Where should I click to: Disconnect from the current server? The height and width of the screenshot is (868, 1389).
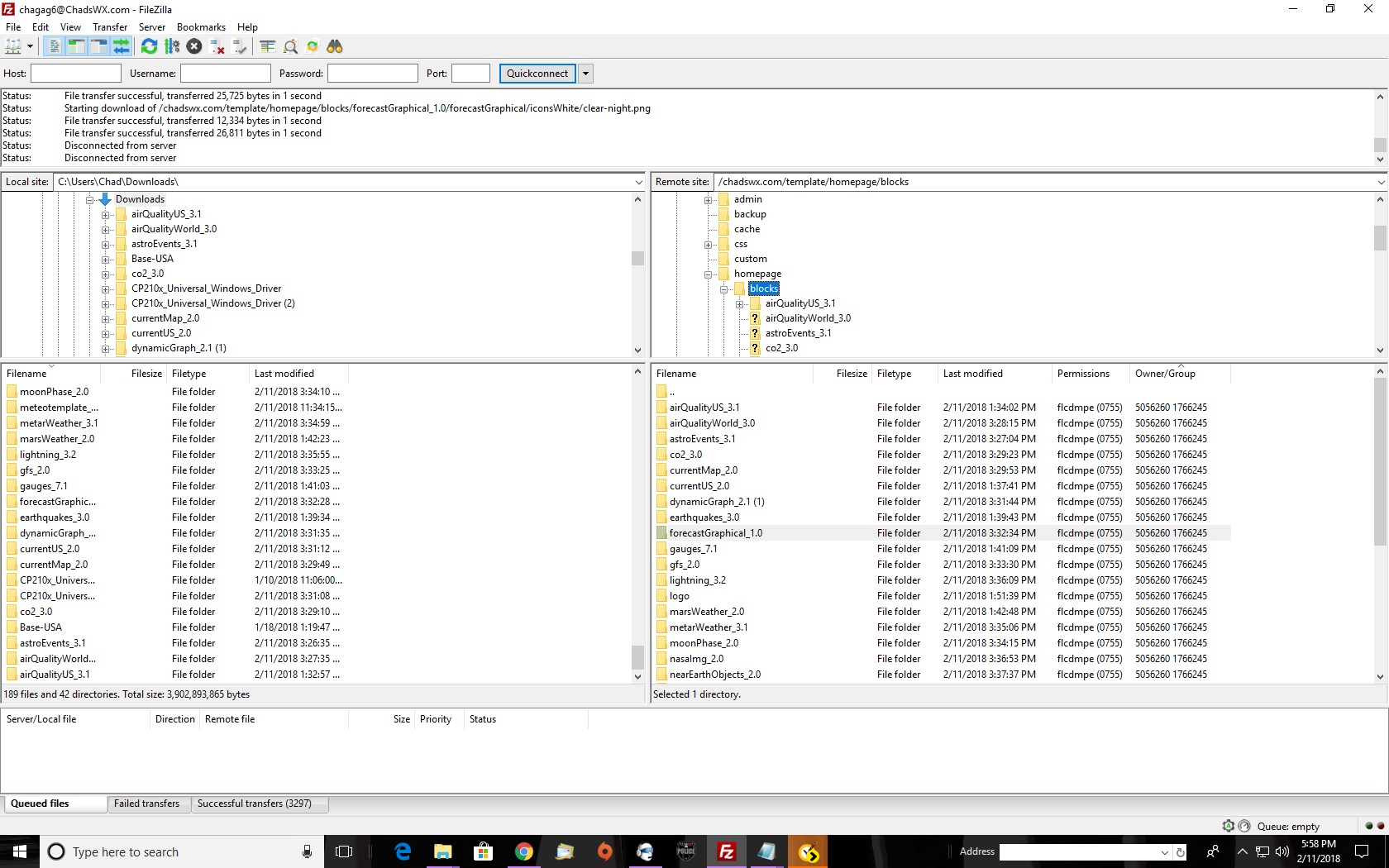(x=217, y=46)
